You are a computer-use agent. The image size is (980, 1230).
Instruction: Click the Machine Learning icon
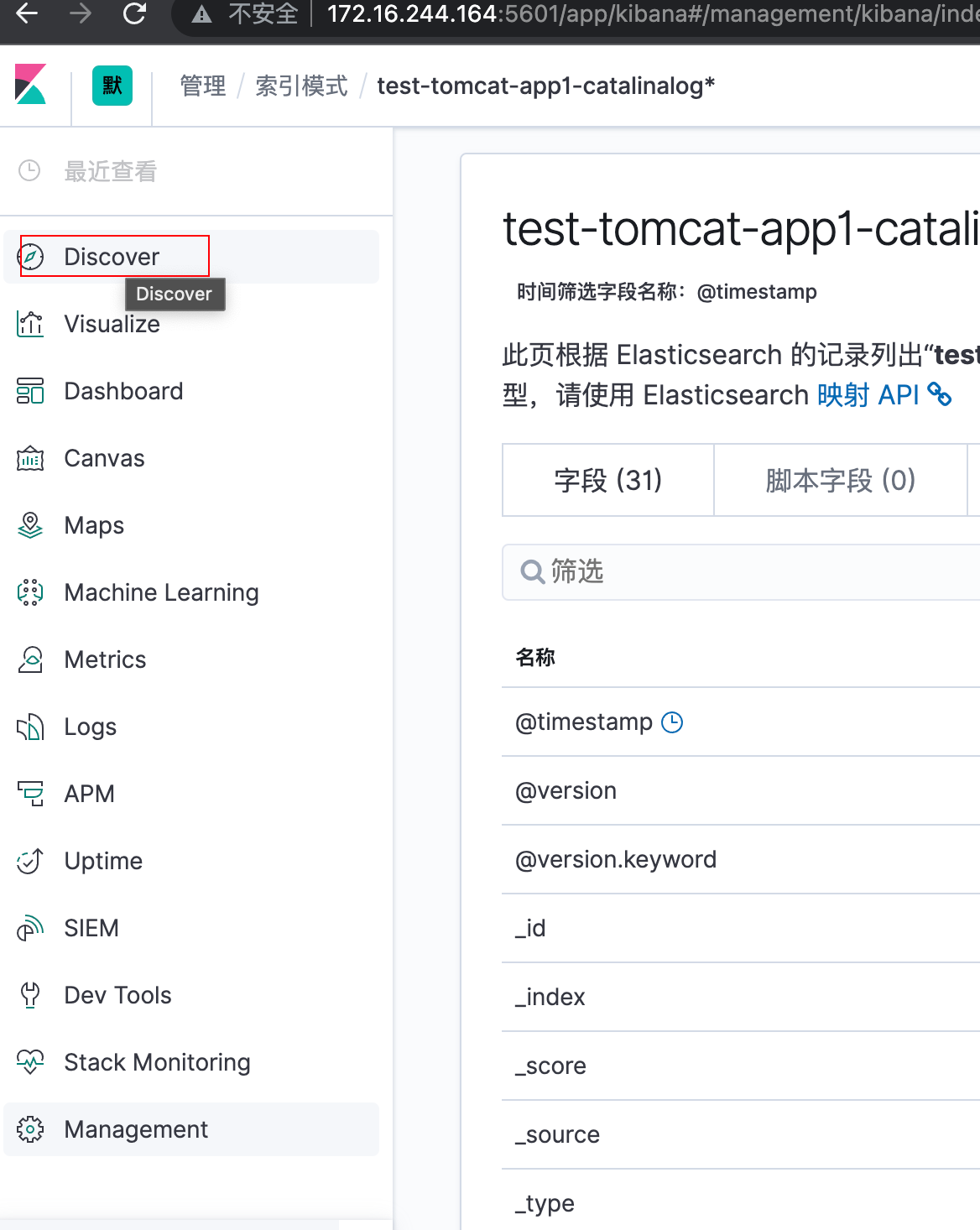tap(30, 592)
